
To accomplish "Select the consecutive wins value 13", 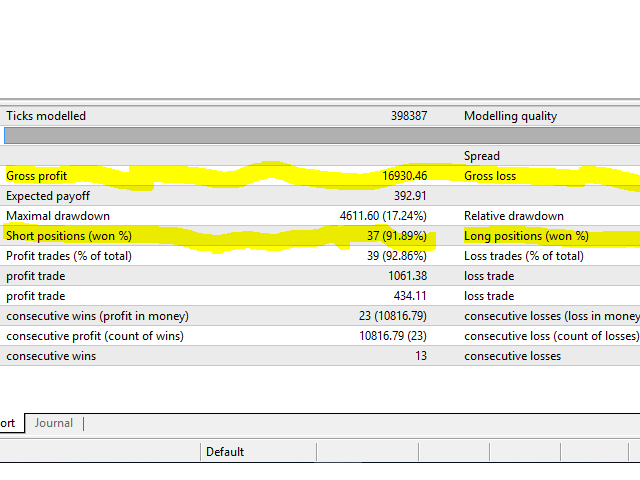I will pos(421,356).
